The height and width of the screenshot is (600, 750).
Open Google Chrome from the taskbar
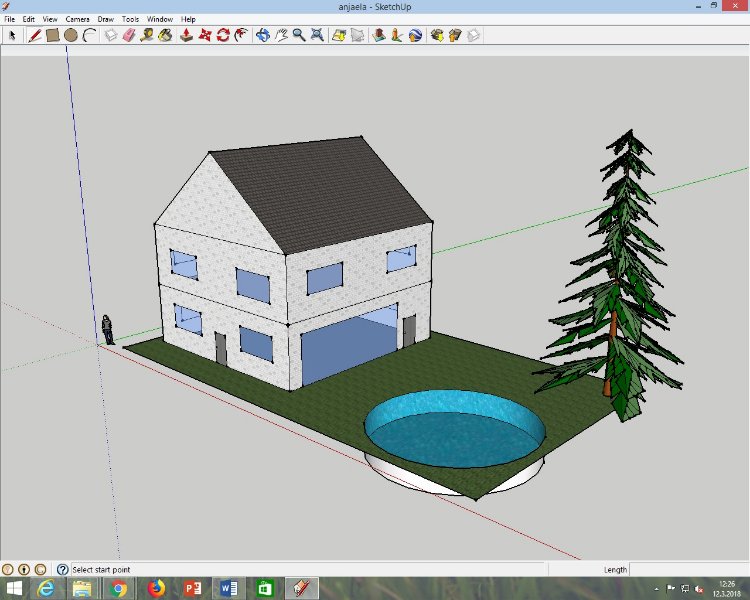[x=119, y=588]
